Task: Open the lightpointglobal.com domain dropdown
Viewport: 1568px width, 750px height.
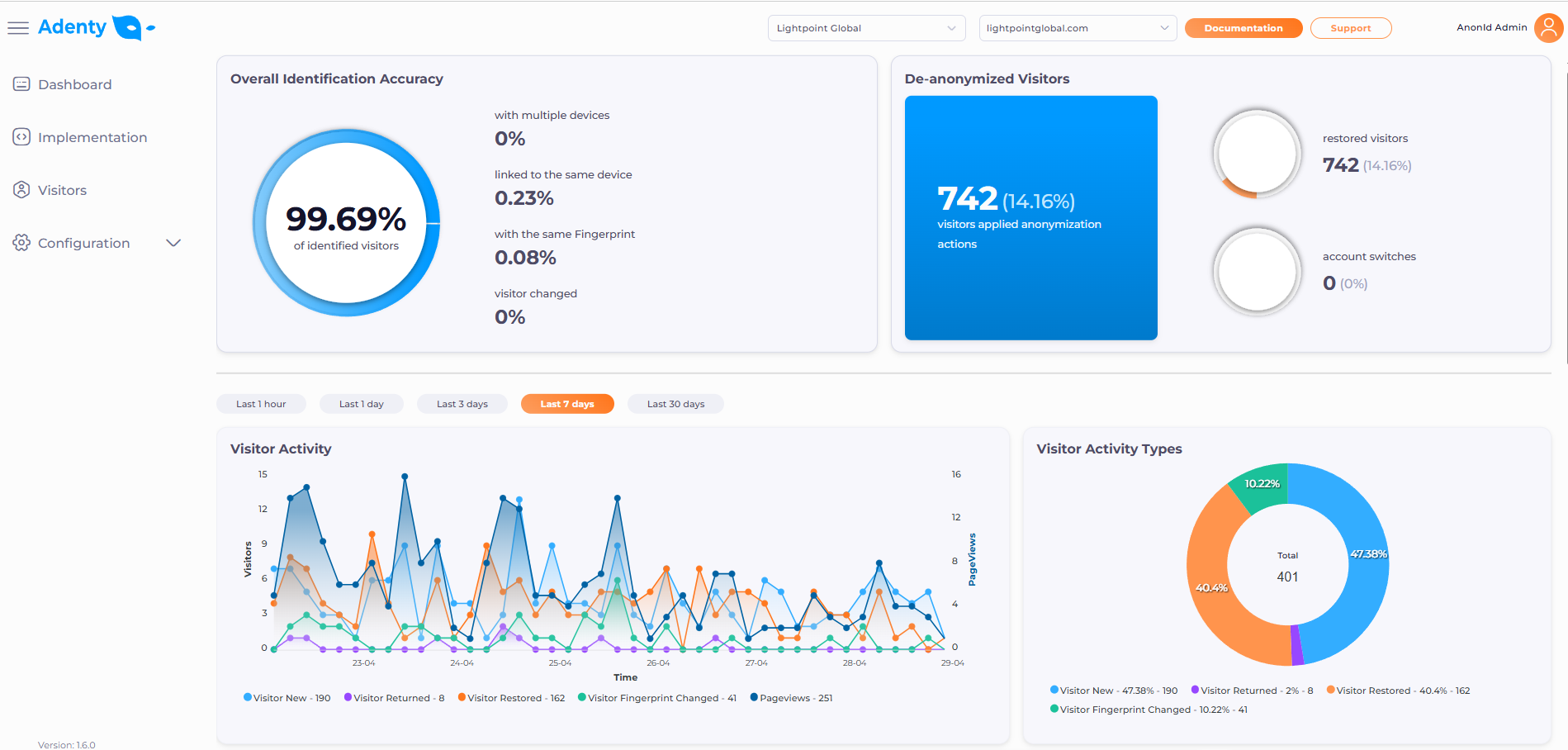Action: [x=1077, y=27]
